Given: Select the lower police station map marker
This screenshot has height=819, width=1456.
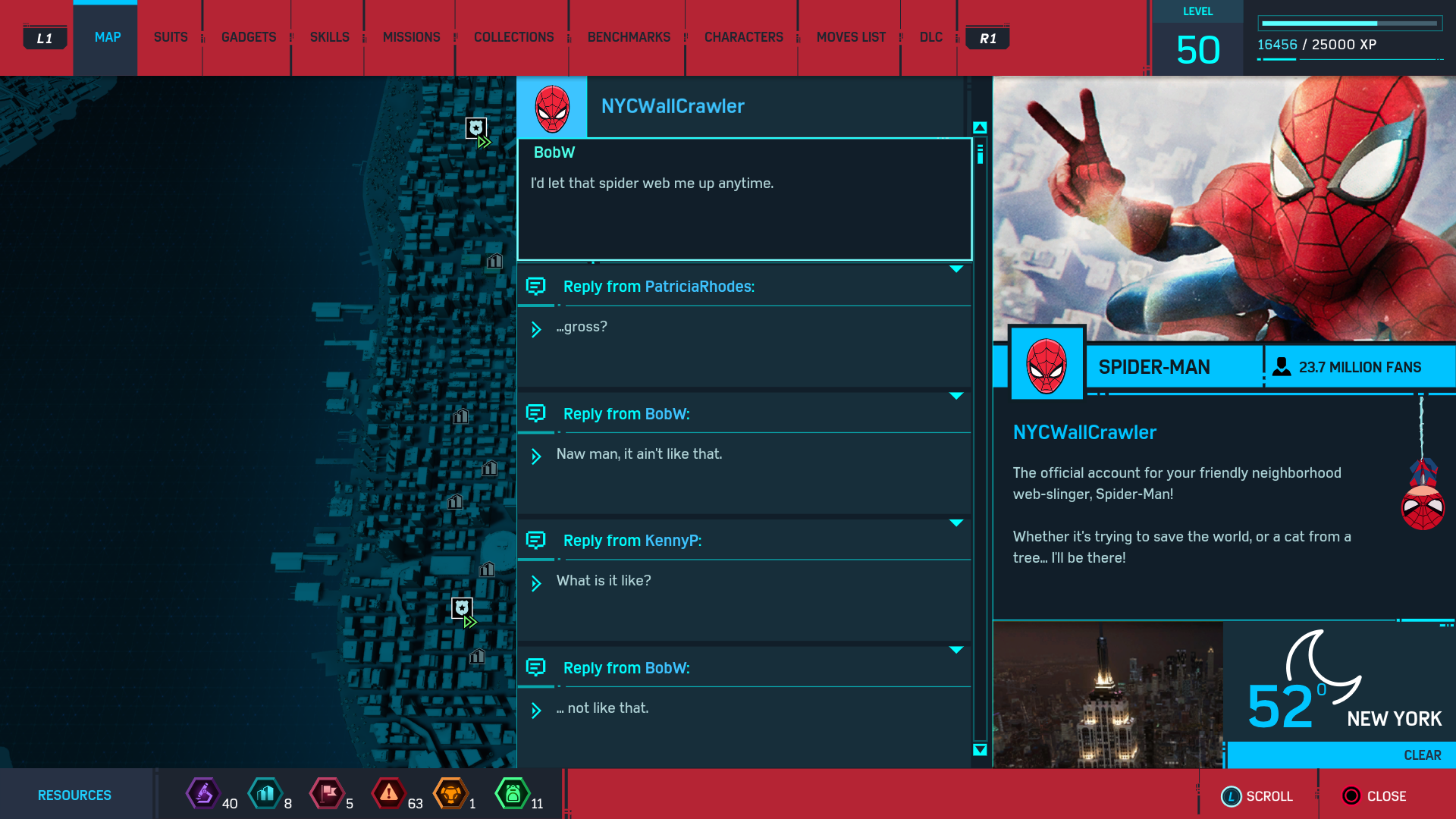Looking at the screenshot, I should [462, 608].
